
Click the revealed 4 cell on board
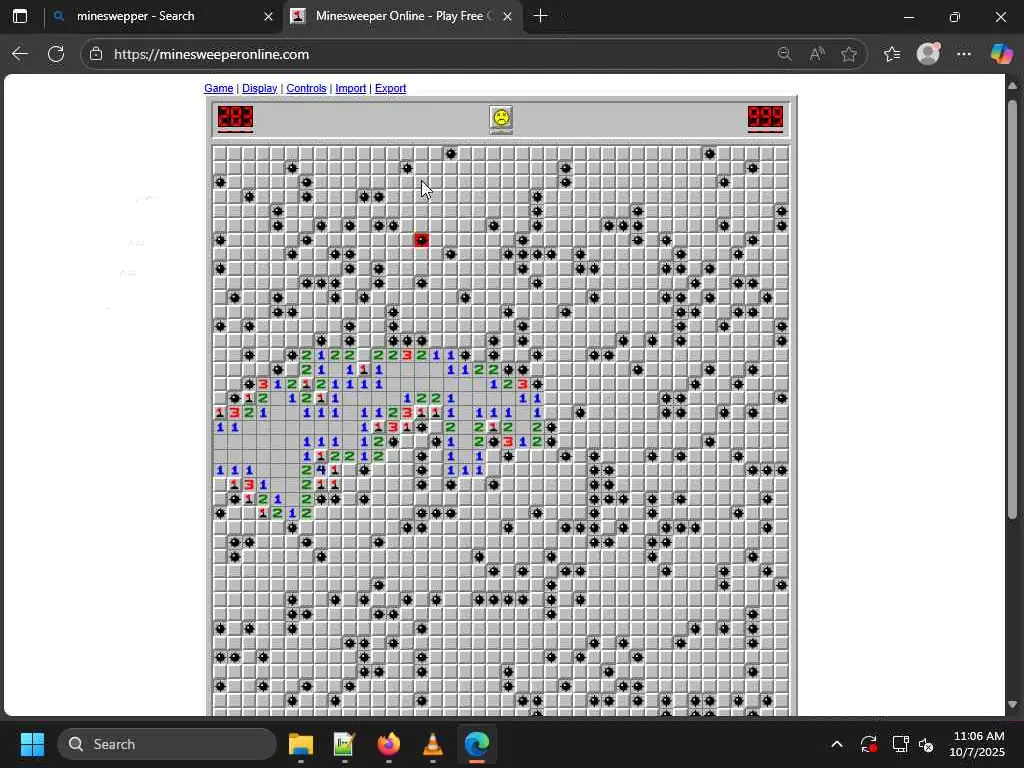[321, 470]
